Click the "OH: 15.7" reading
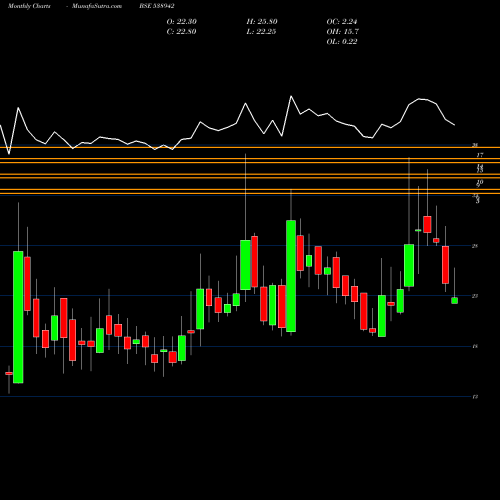Viewport: 500px width, 500px height. coord(342,32)
